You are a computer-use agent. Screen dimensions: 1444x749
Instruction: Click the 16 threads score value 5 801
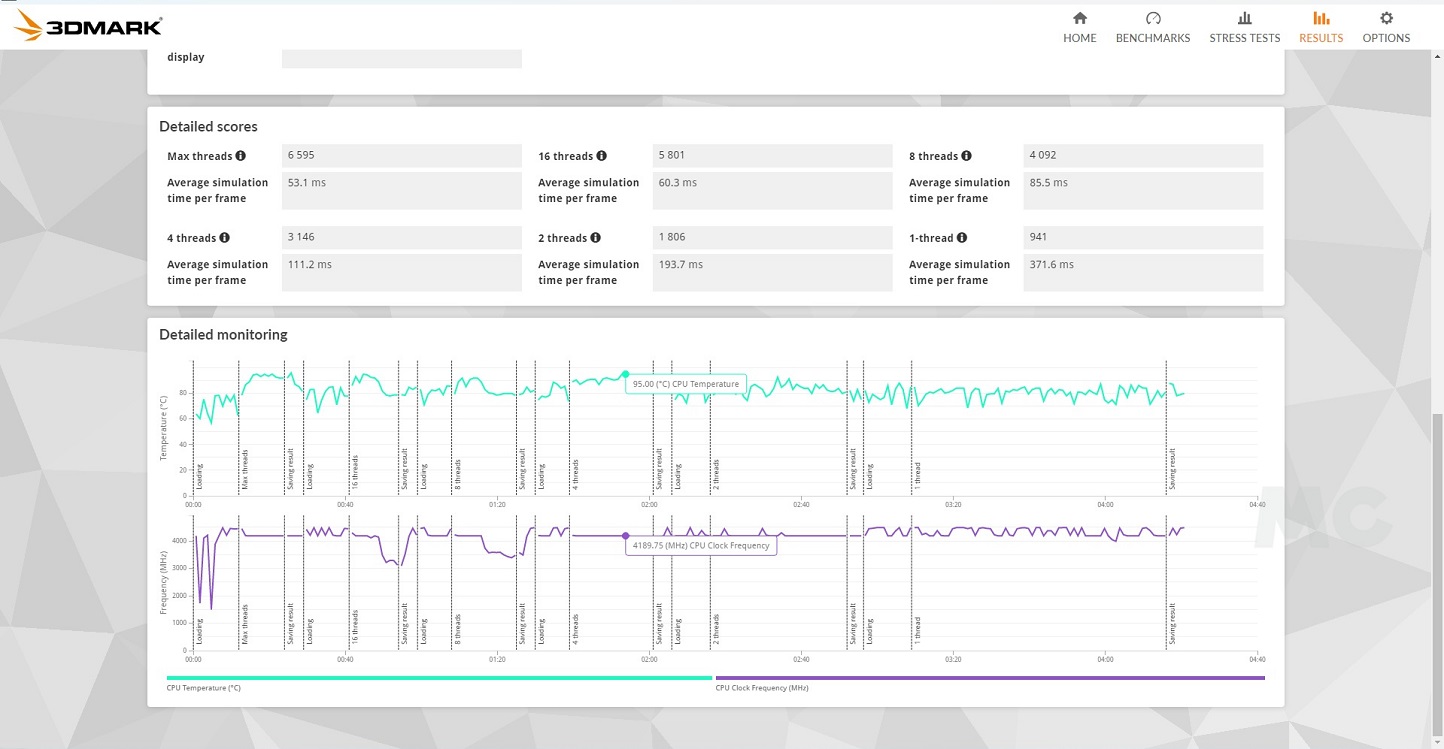pyautogui.click(x=771, y=156)
